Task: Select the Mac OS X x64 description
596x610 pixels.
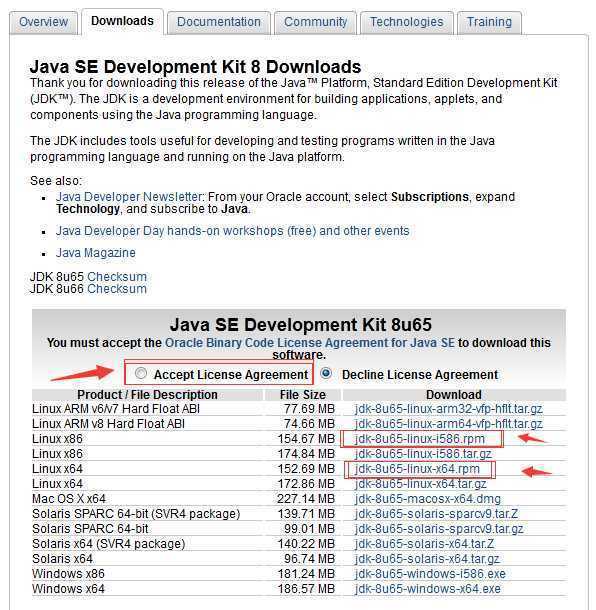Action: click(69, 499)
